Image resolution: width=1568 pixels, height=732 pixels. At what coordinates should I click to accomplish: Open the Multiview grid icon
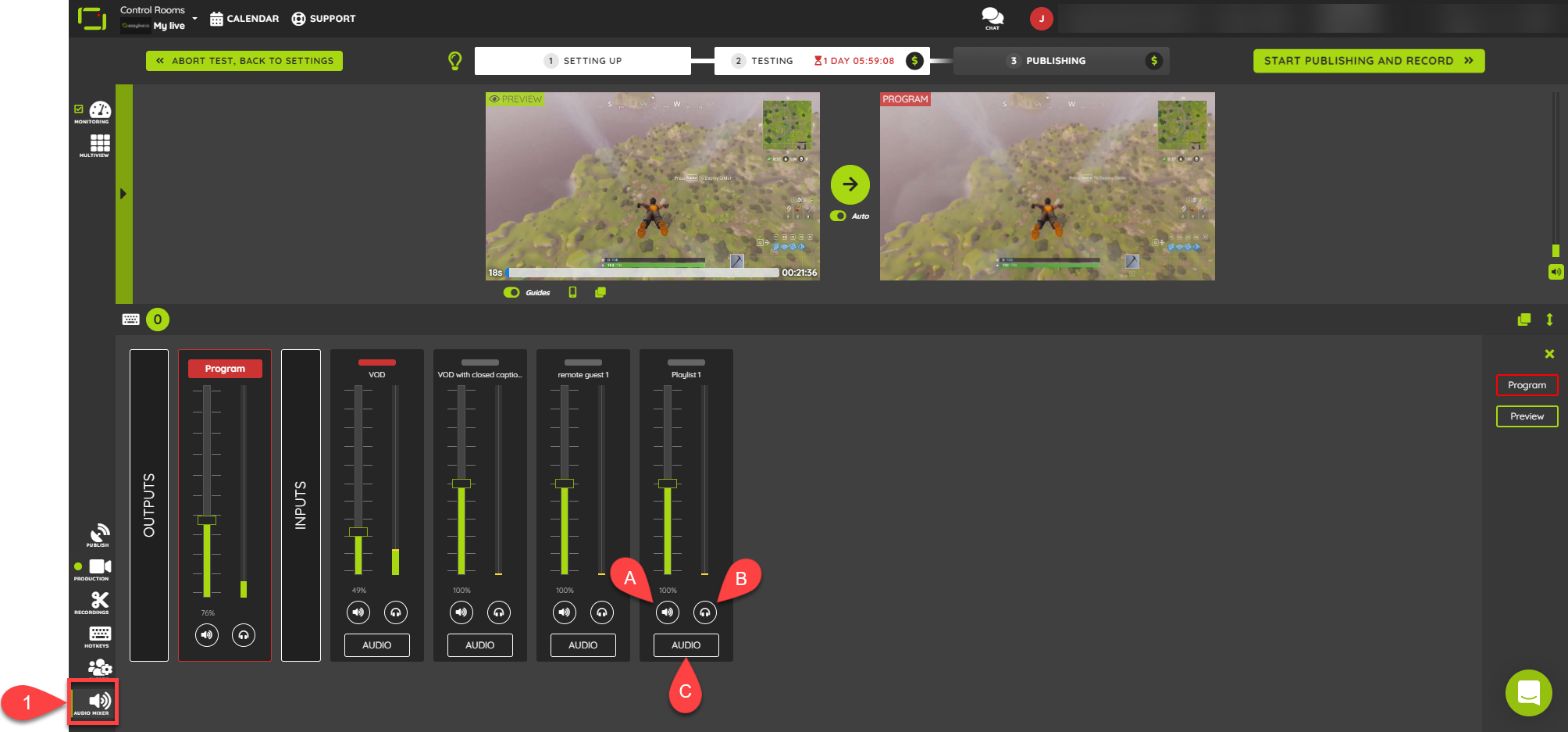pos(100,143)
